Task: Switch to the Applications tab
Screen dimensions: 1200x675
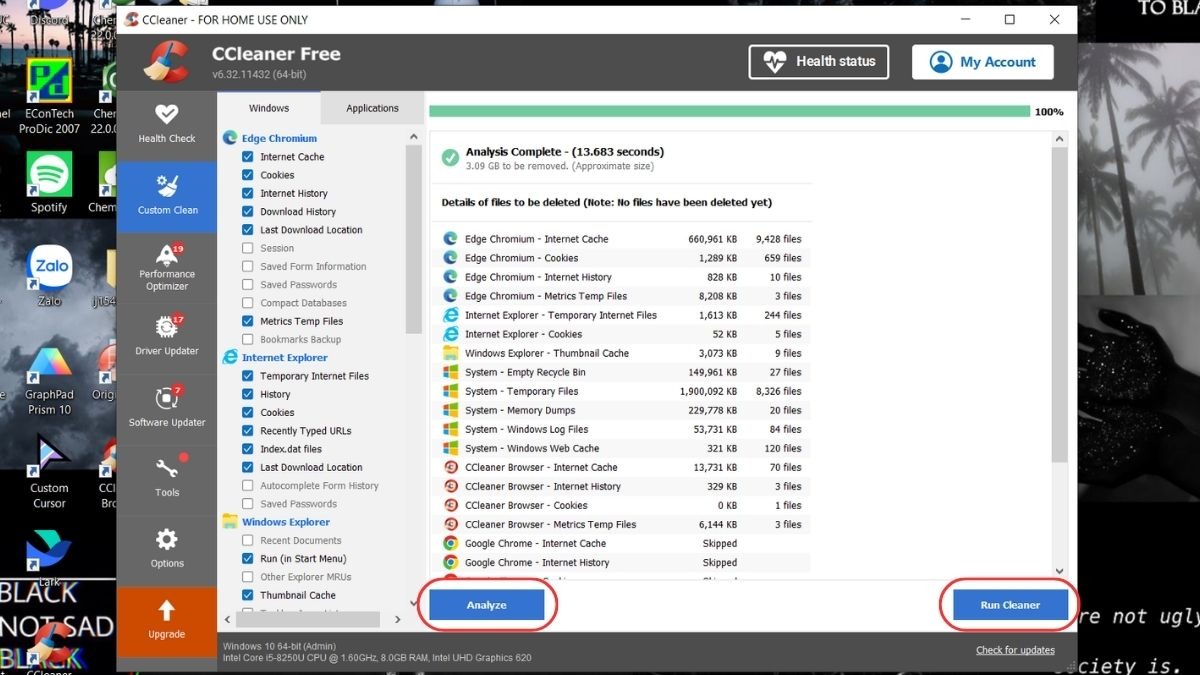Action: [x=372, y=108]
